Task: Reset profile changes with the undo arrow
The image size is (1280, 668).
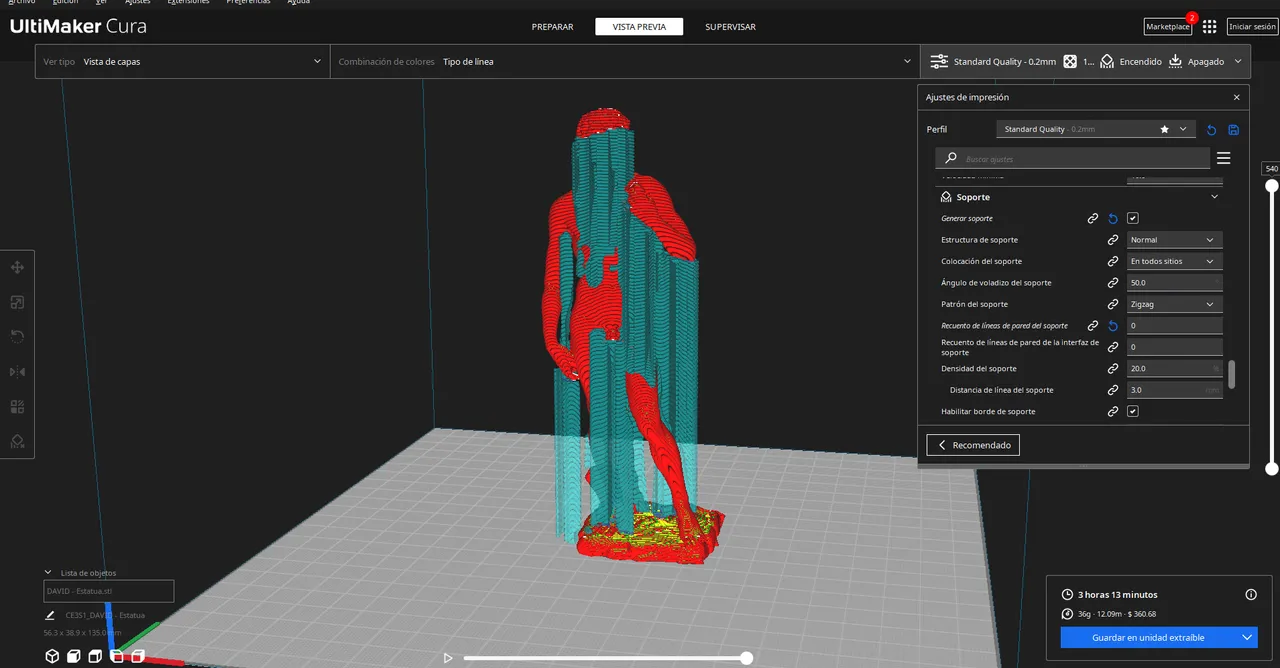Action: (1212, 130)
